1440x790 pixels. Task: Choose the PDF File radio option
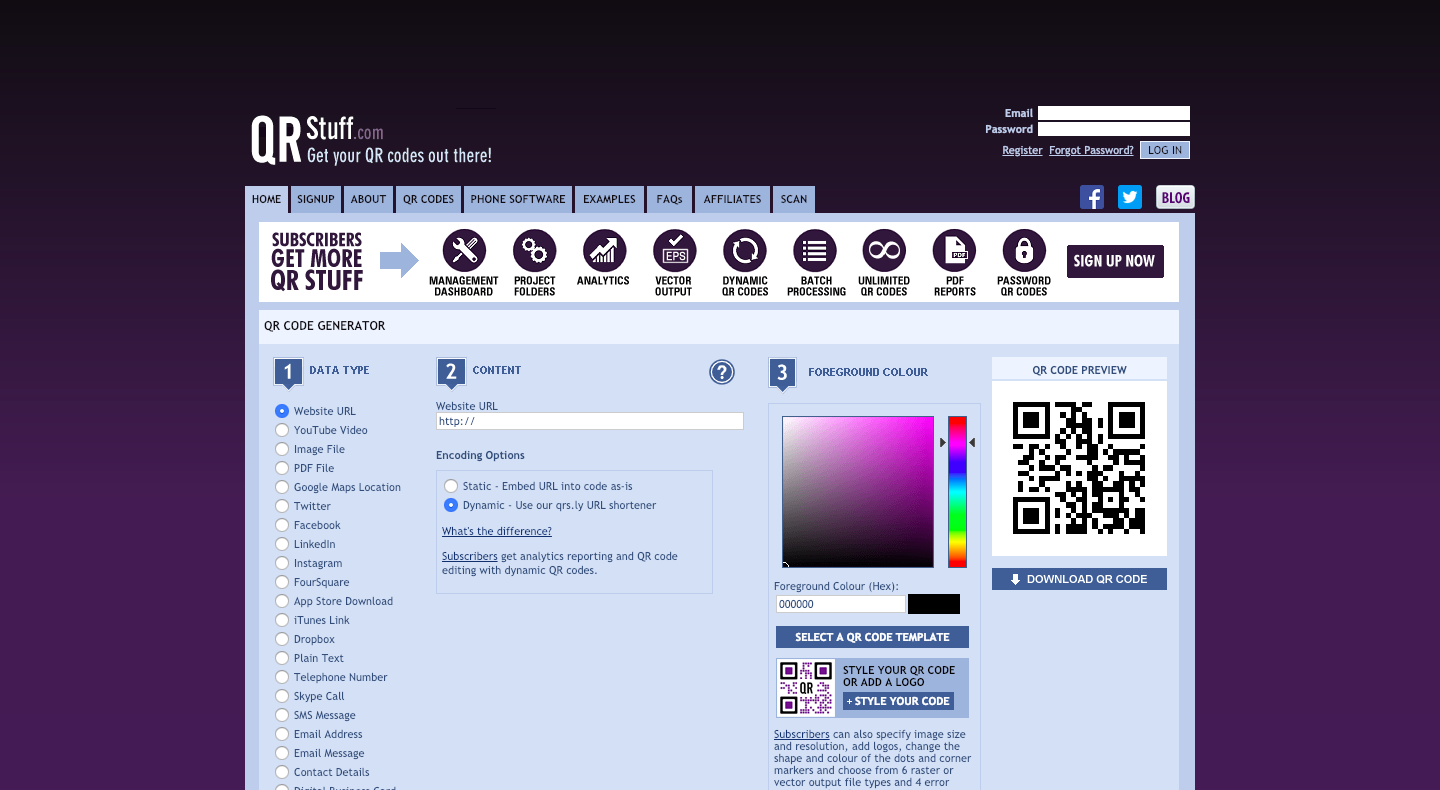point(282,468)
